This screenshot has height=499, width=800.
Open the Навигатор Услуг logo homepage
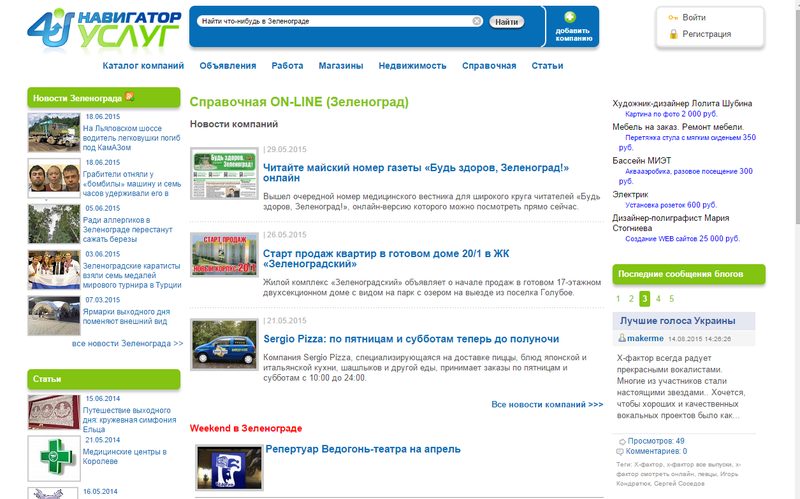tap(104, 28)
